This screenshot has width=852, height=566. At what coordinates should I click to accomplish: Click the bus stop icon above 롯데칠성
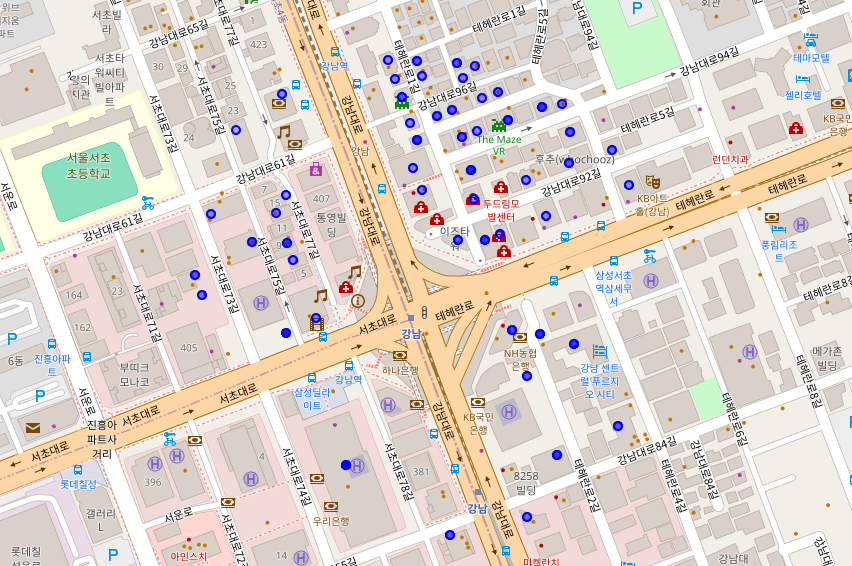tap(79, 468)
